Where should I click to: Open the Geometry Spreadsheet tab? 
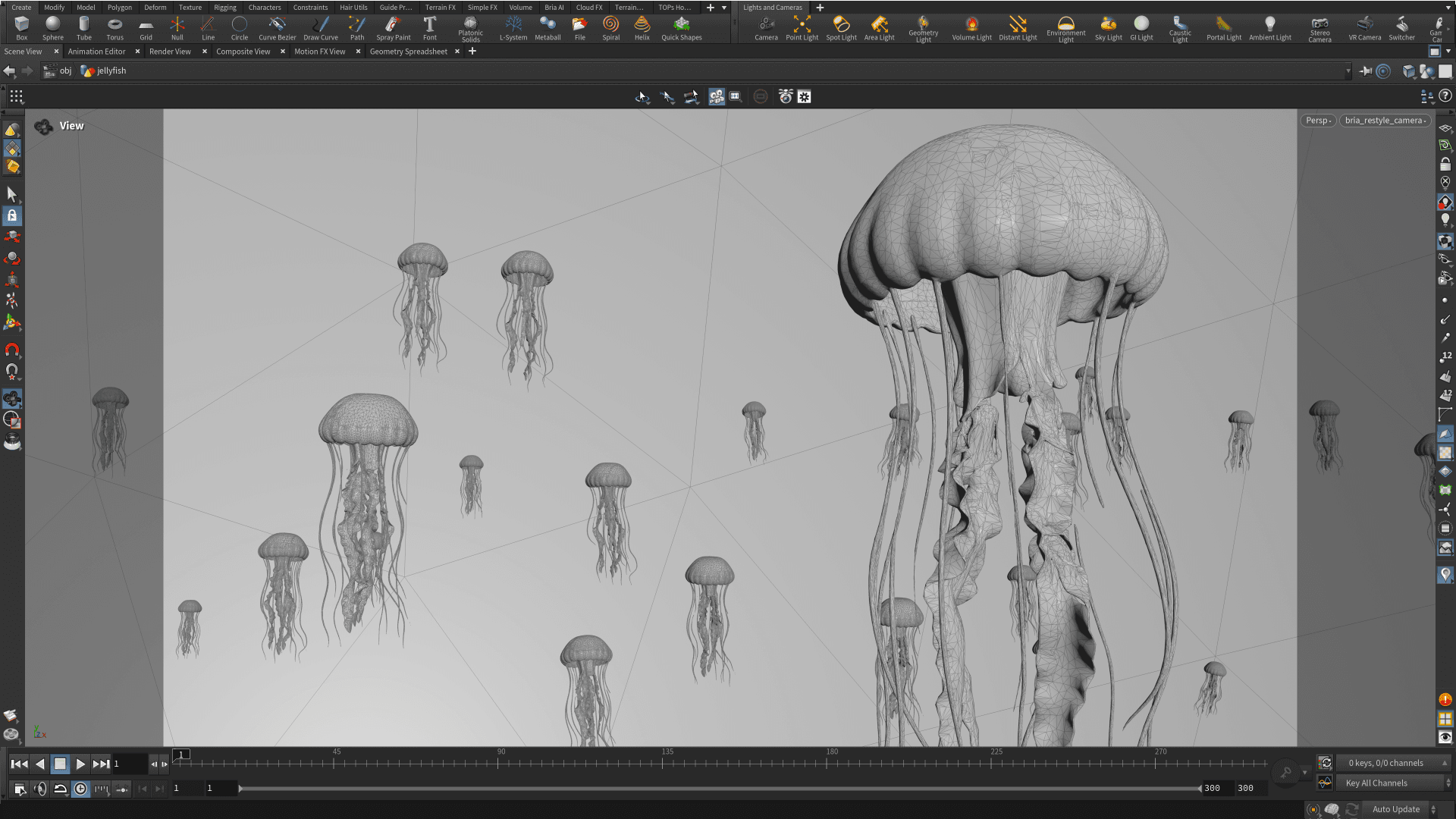[x=408, y=52]
